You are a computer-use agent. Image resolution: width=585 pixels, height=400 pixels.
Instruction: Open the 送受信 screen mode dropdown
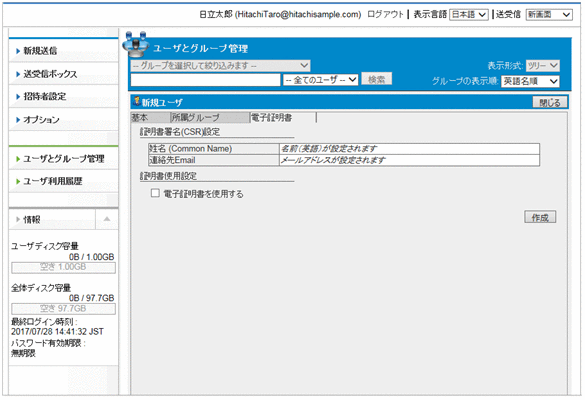click(x=549, y=15)
